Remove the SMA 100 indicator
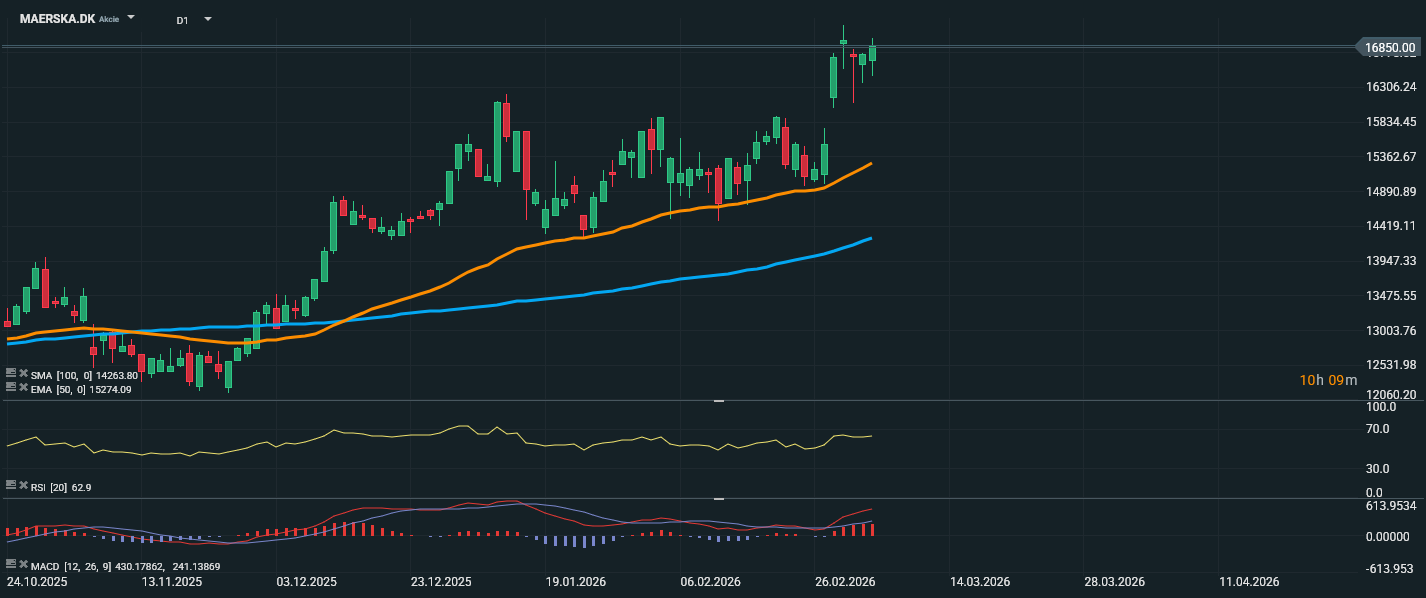The width and height of the screenshot is (1426, 598). [22, 374]
